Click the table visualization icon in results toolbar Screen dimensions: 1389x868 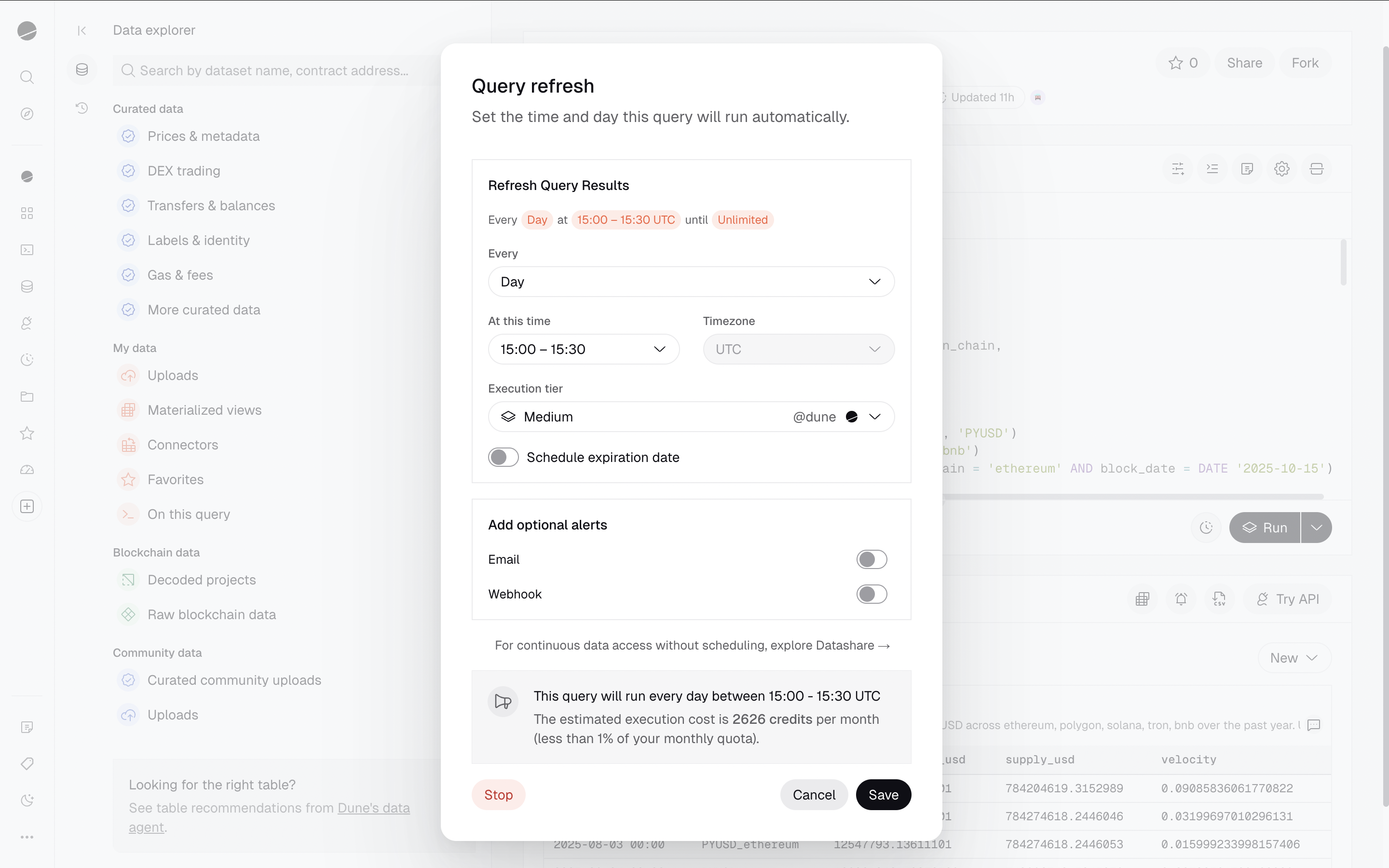click(x=1142, y=599)
